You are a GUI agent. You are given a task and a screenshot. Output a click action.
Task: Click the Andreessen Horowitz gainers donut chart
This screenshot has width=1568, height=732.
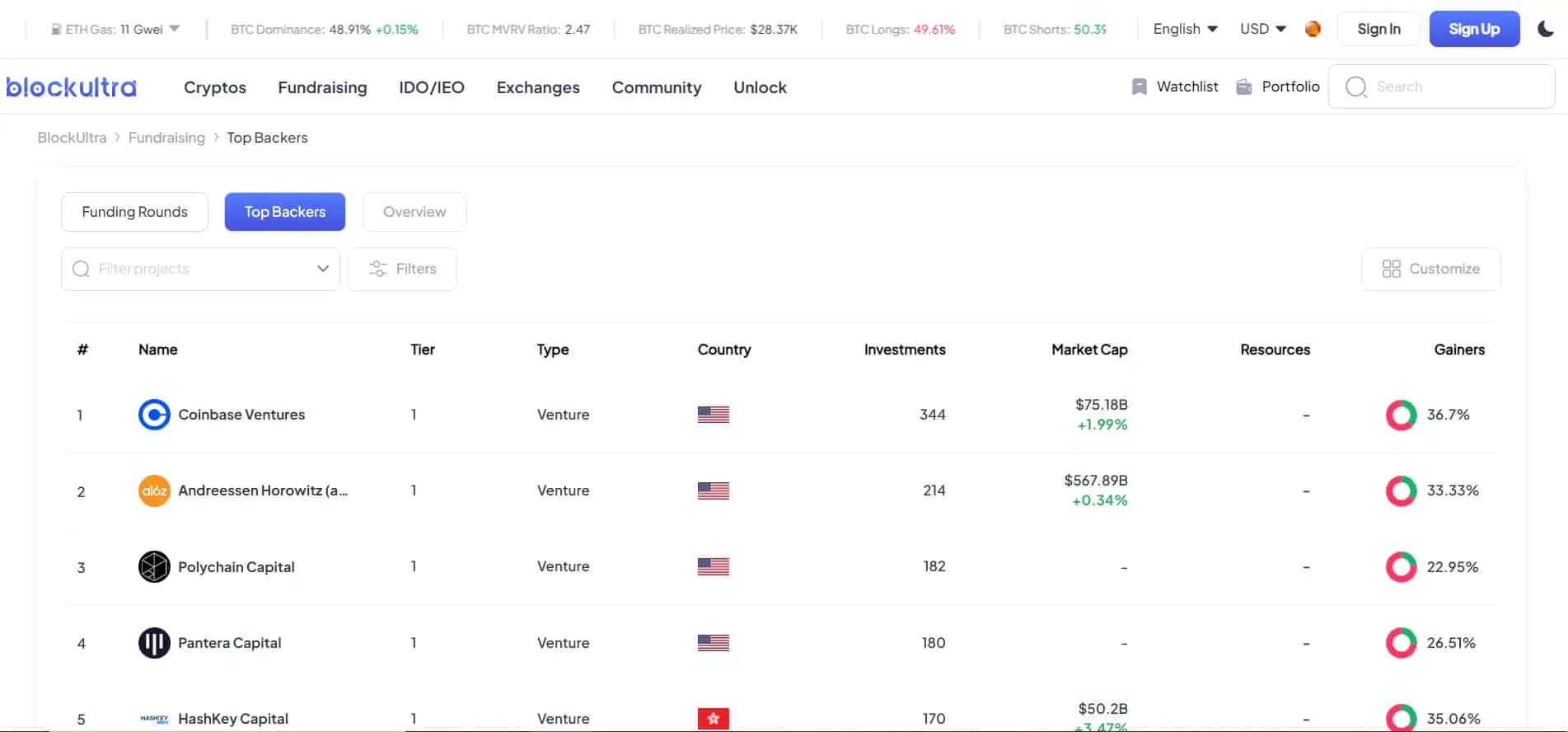1401,490
